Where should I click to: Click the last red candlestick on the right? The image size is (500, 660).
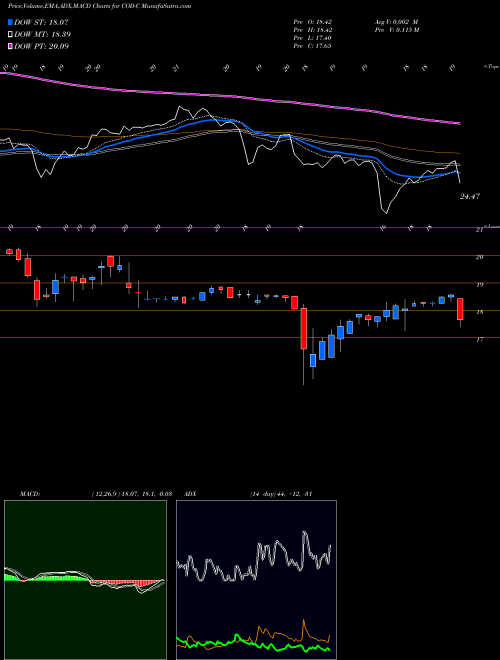point(460,309)
